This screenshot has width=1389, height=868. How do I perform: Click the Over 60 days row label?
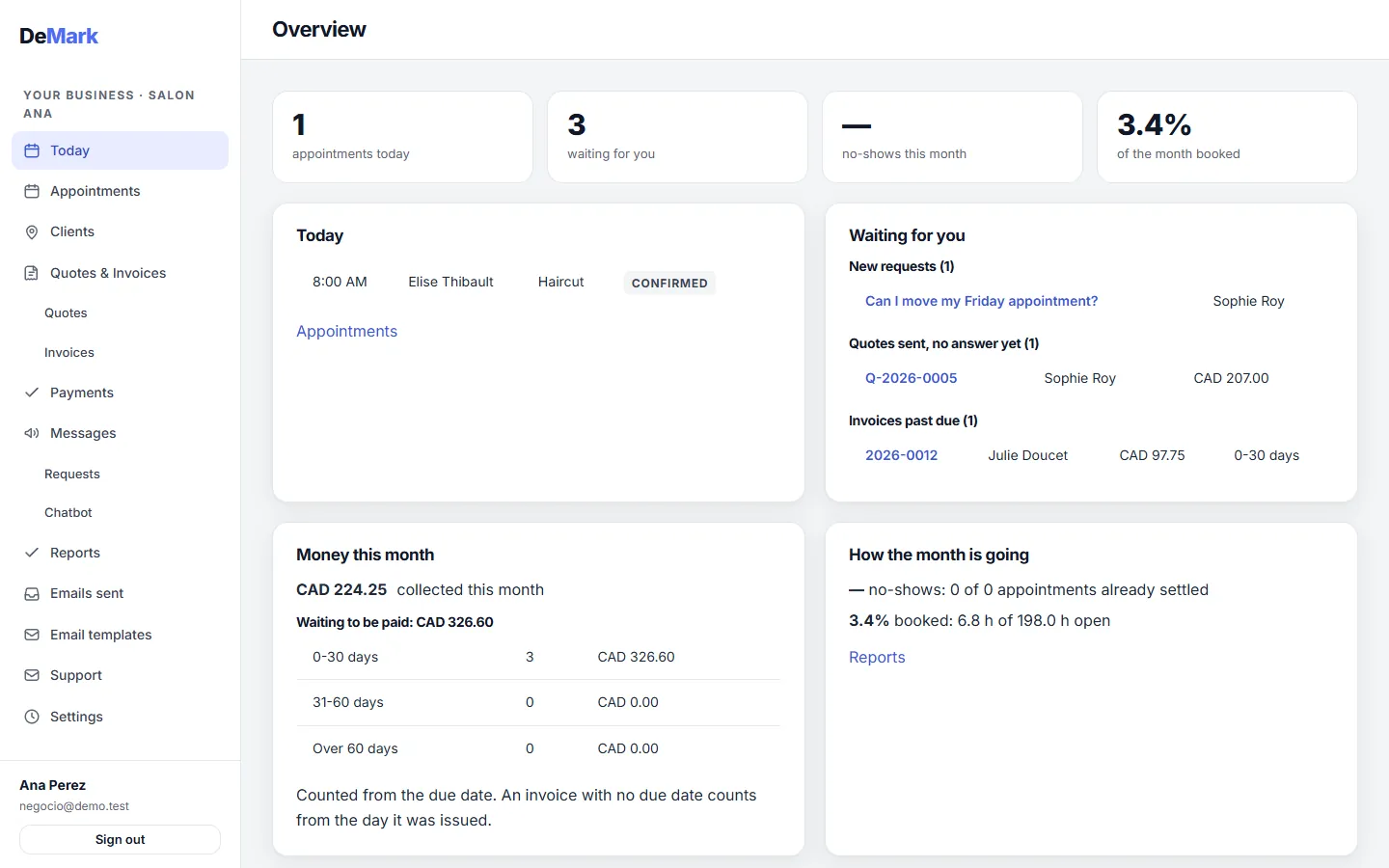point(355,748)
